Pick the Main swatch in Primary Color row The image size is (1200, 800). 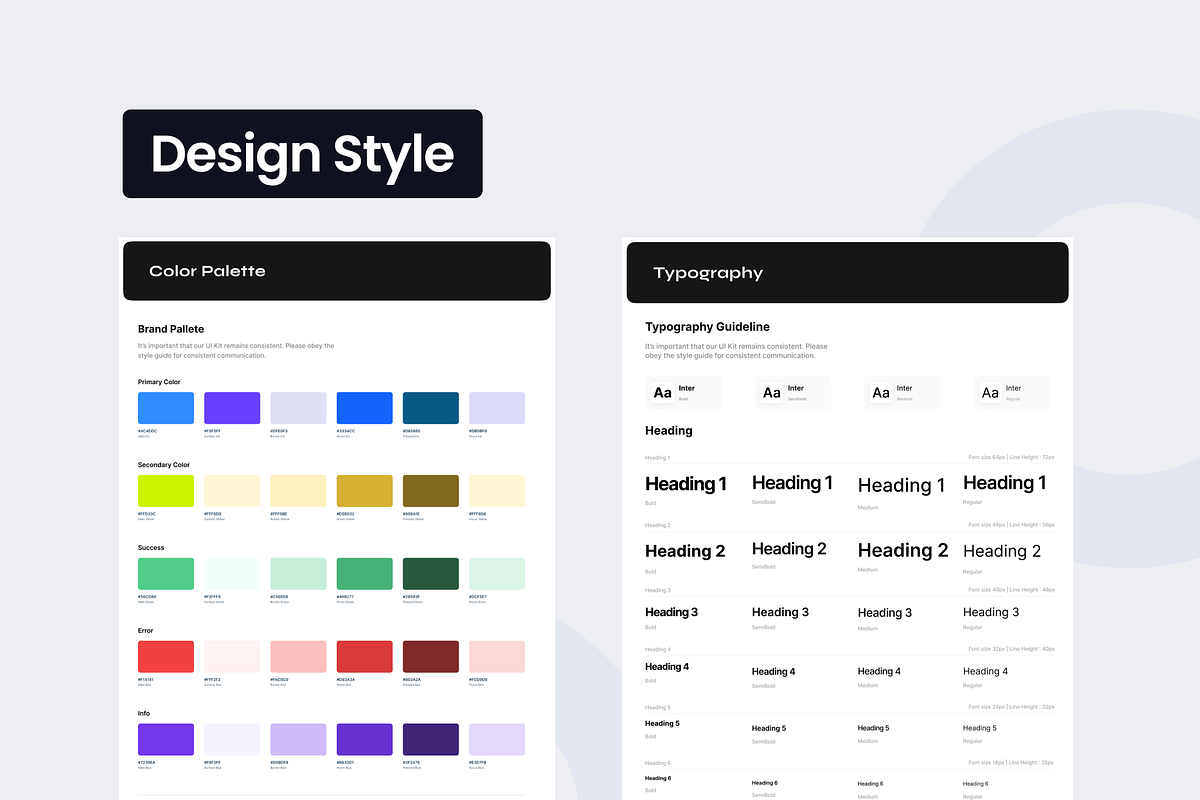[166, 408]
